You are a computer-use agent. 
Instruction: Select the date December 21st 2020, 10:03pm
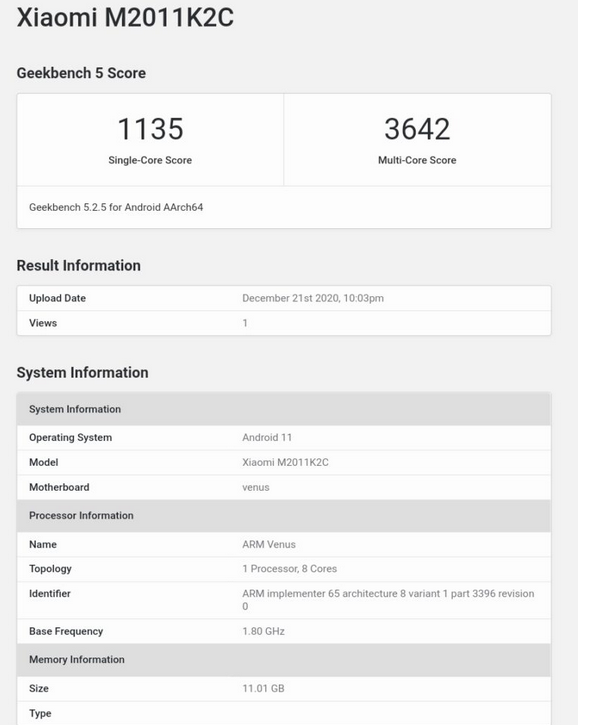click(x=313, y=298)
